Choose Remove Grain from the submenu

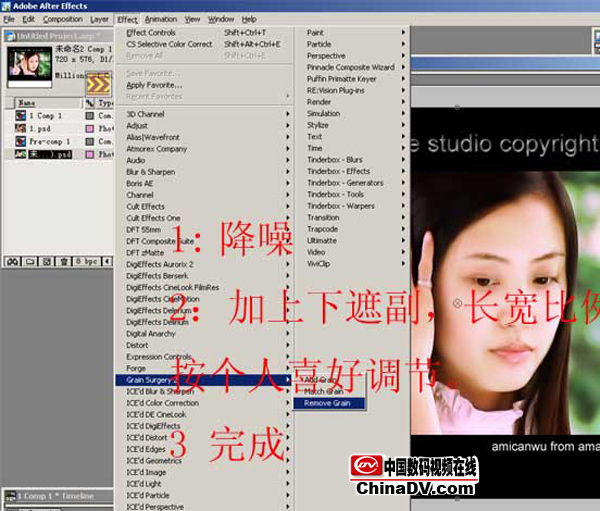[329, 403]
